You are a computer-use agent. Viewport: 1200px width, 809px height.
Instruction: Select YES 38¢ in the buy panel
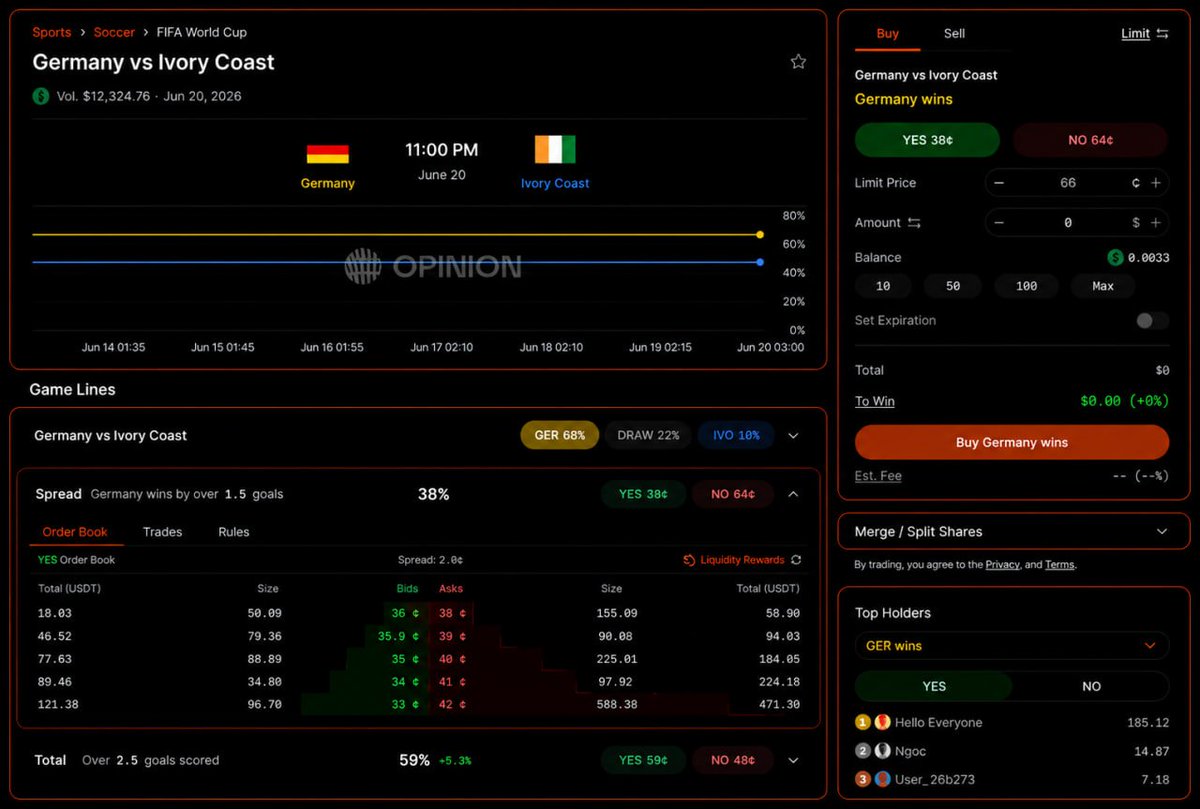point(927,140)
